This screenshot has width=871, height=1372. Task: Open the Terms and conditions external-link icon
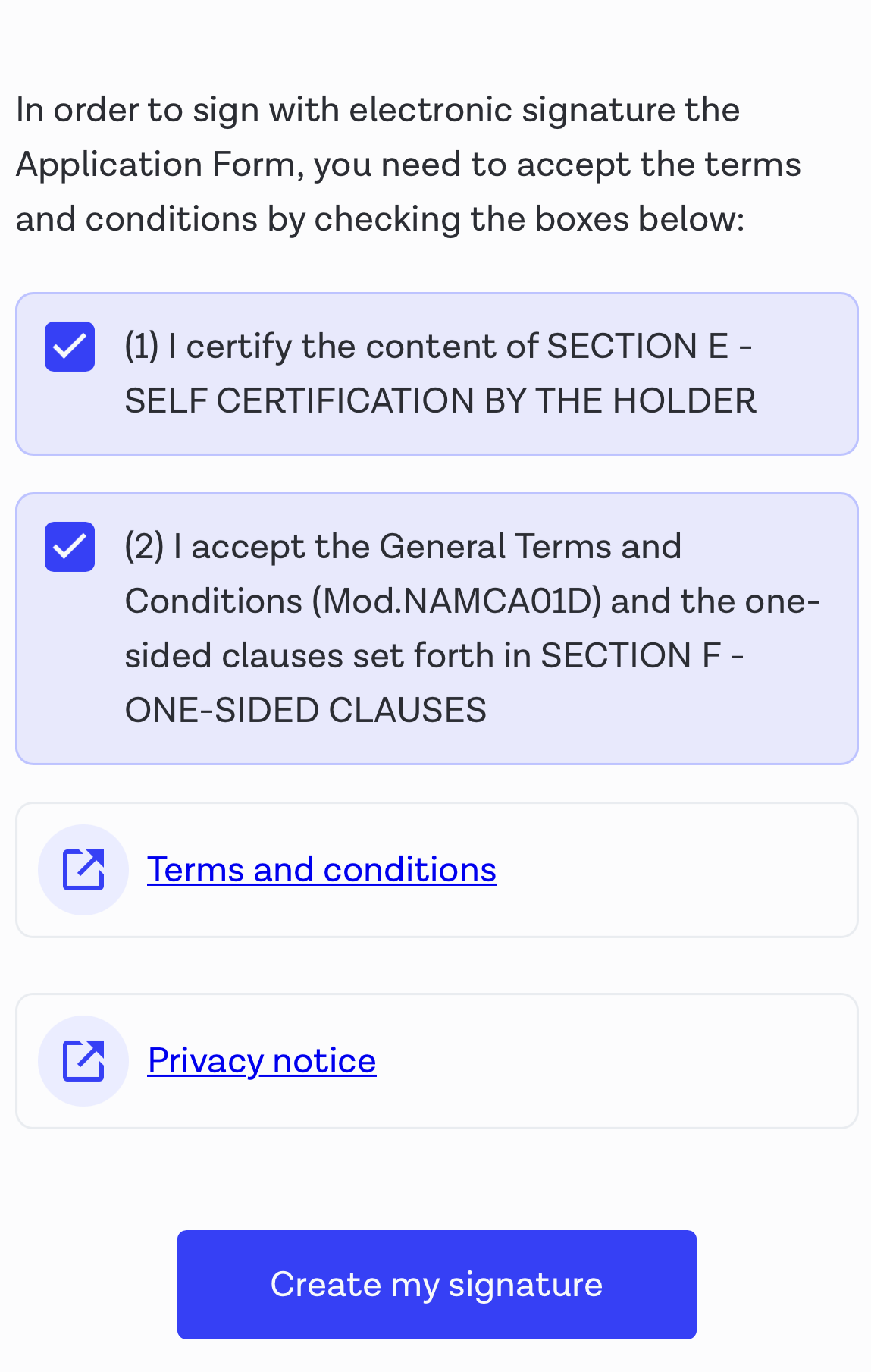coord(83,869)
